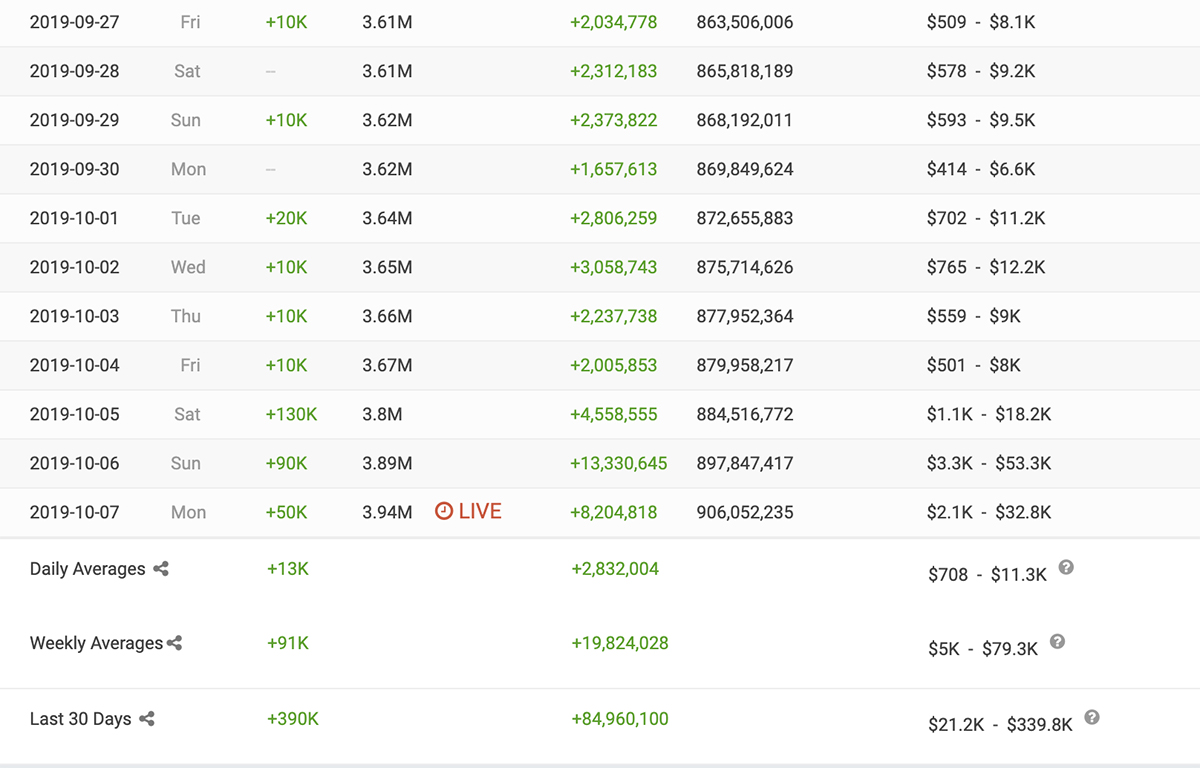
Task: Click the +390K subscribers 30-day total
Action: click(x=293, y=719)
